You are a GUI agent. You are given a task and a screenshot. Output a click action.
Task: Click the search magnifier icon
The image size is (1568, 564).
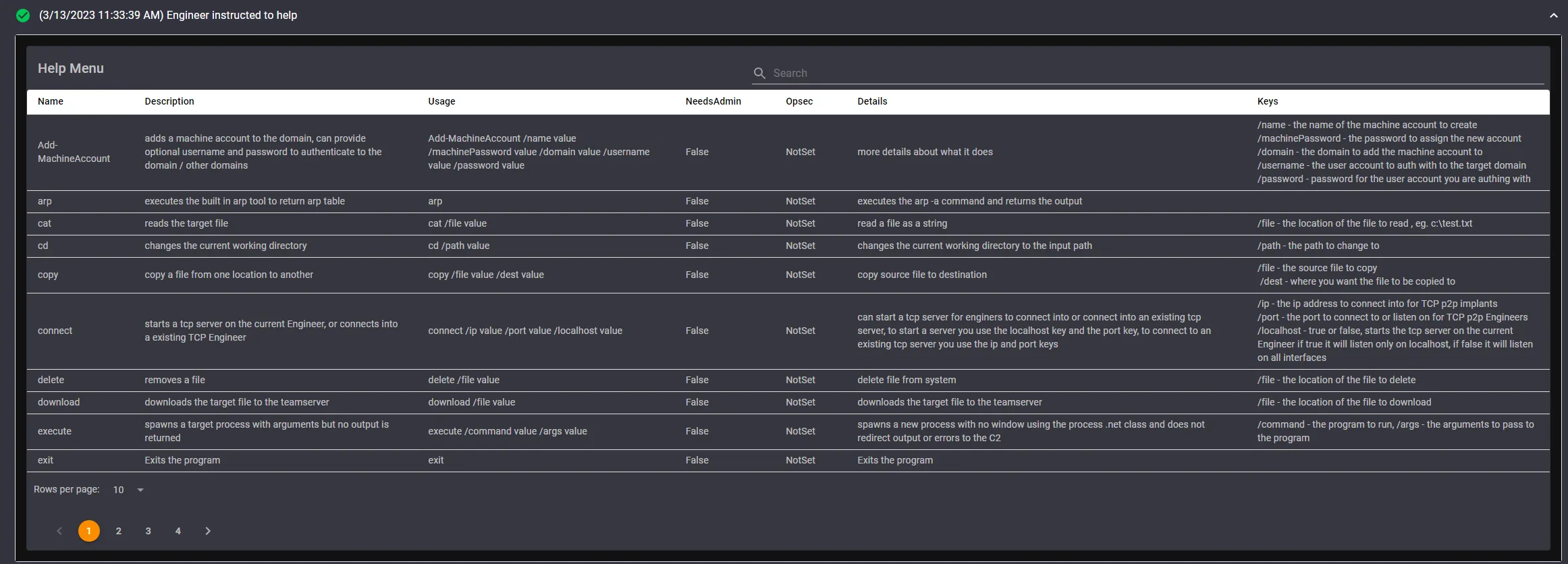click(x=759, y=73)
